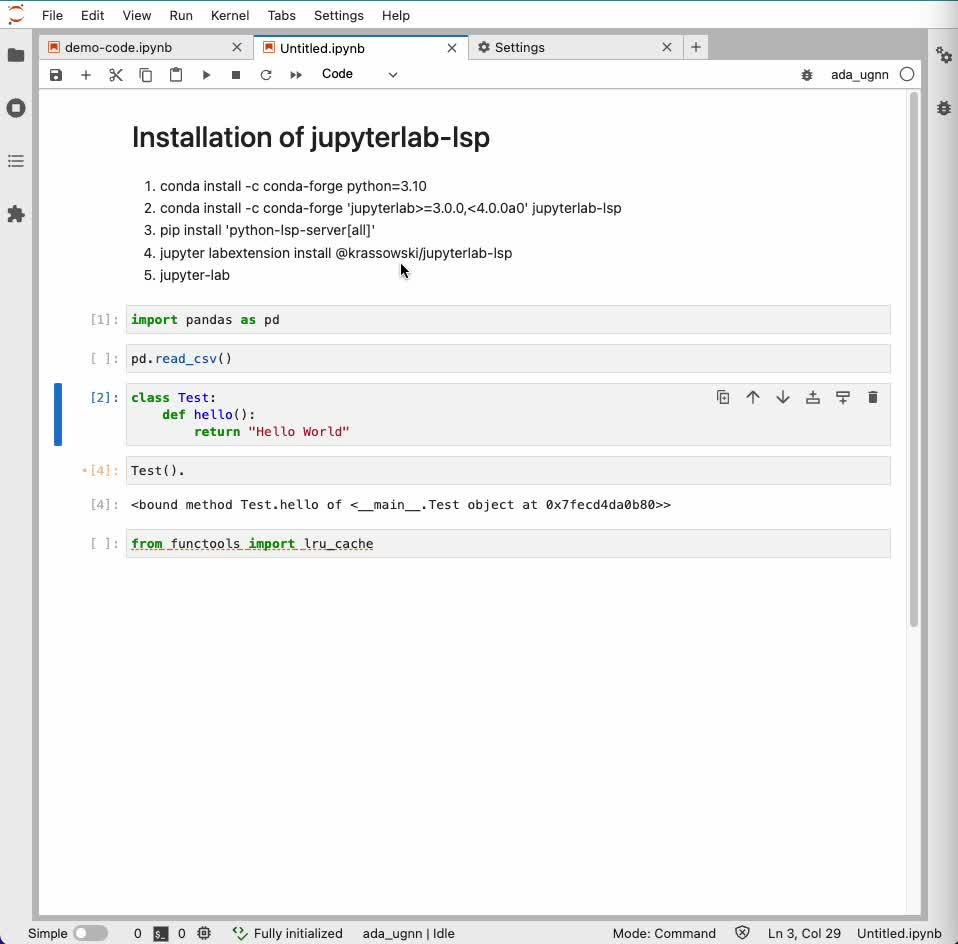
Task: Click the Fully initialized LSP status
Action: pyautogui.click(x=288, y=933)
